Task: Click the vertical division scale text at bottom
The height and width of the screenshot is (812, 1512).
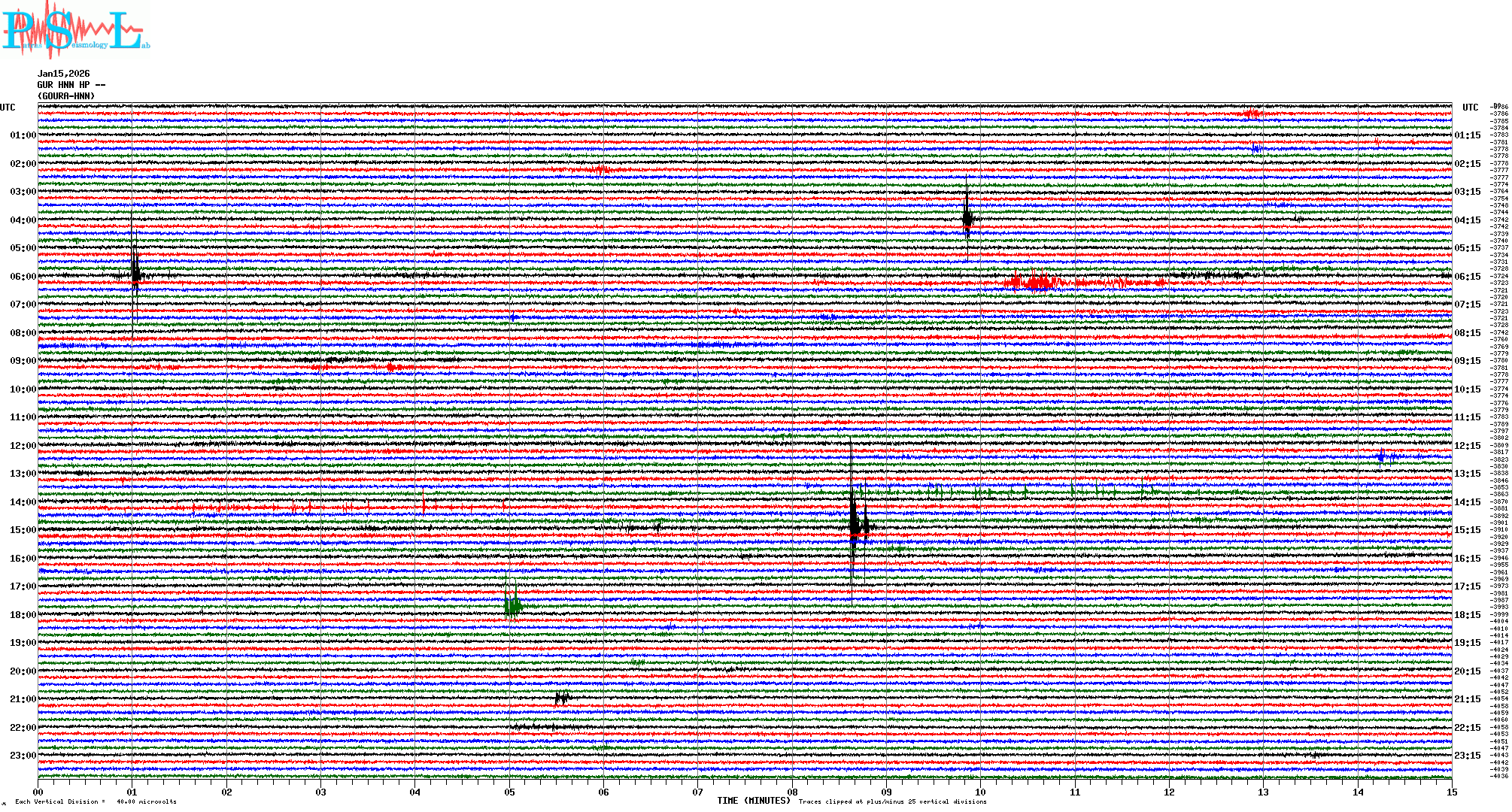Action: pos(96,801)
